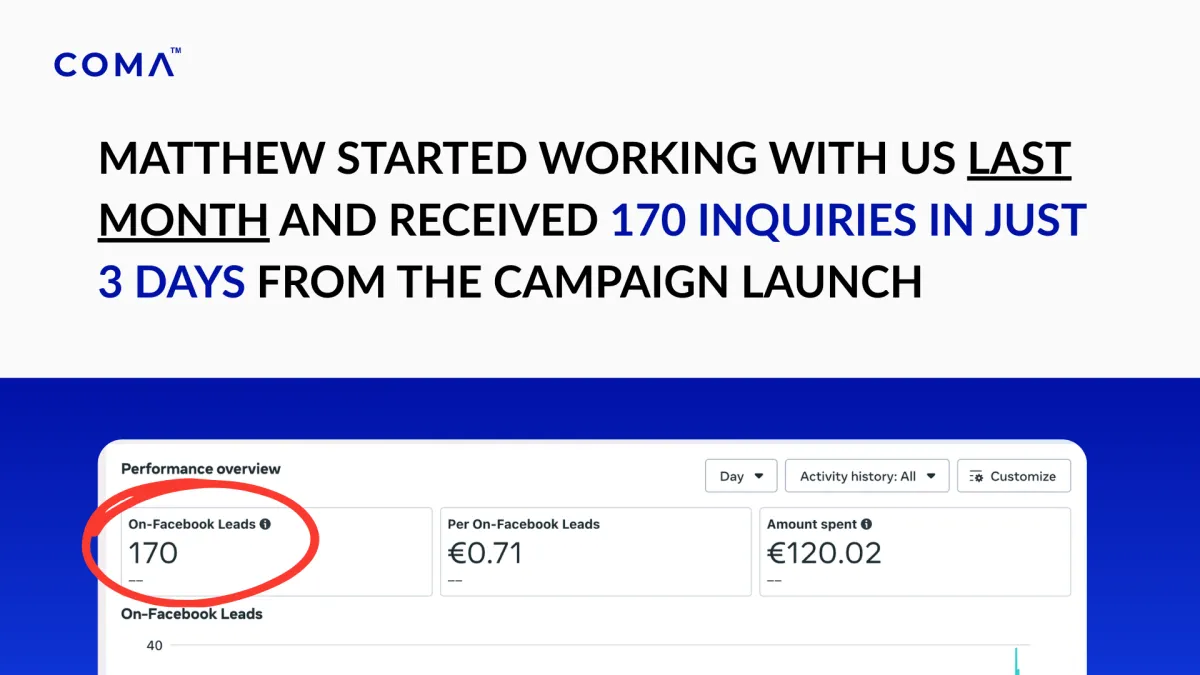Click the 170 leads value

pyautogui.click(x=153, y=553)
